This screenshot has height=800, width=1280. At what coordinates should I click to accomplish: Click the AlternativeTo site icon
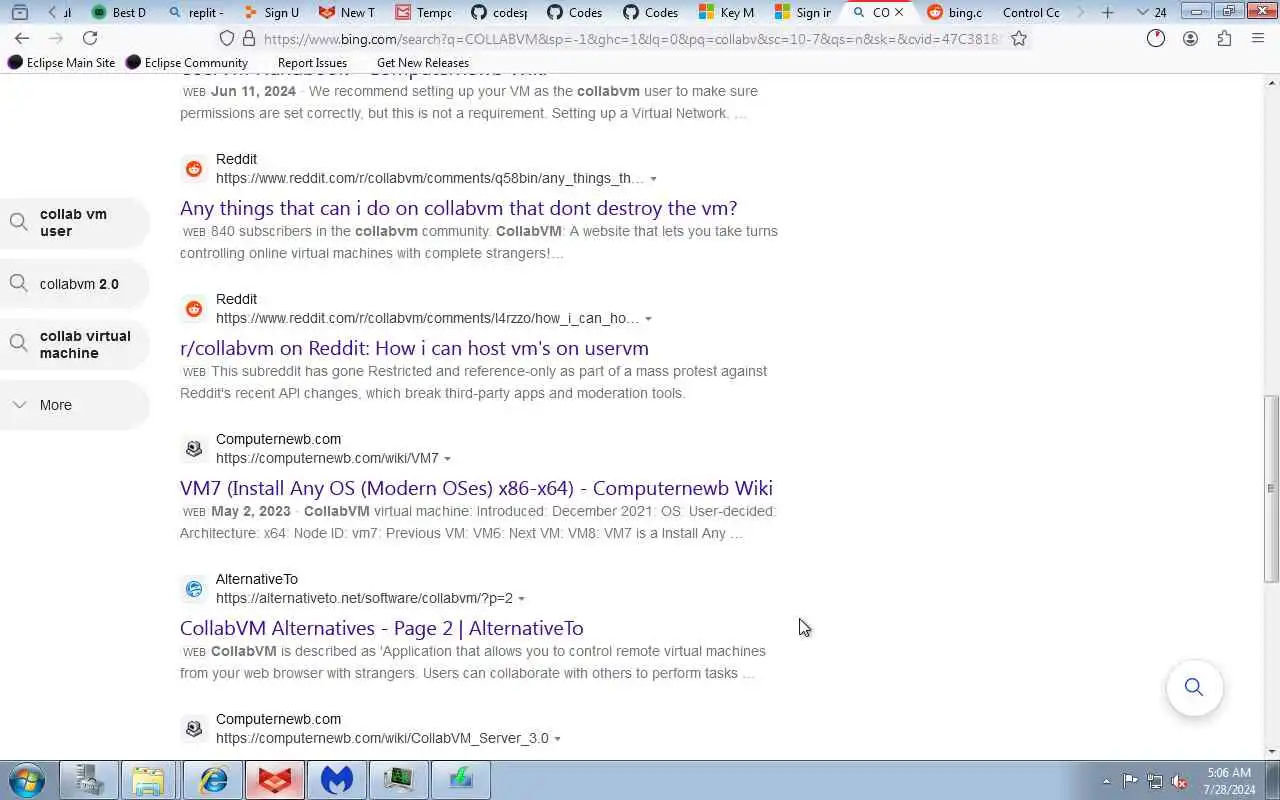point(194,589)
